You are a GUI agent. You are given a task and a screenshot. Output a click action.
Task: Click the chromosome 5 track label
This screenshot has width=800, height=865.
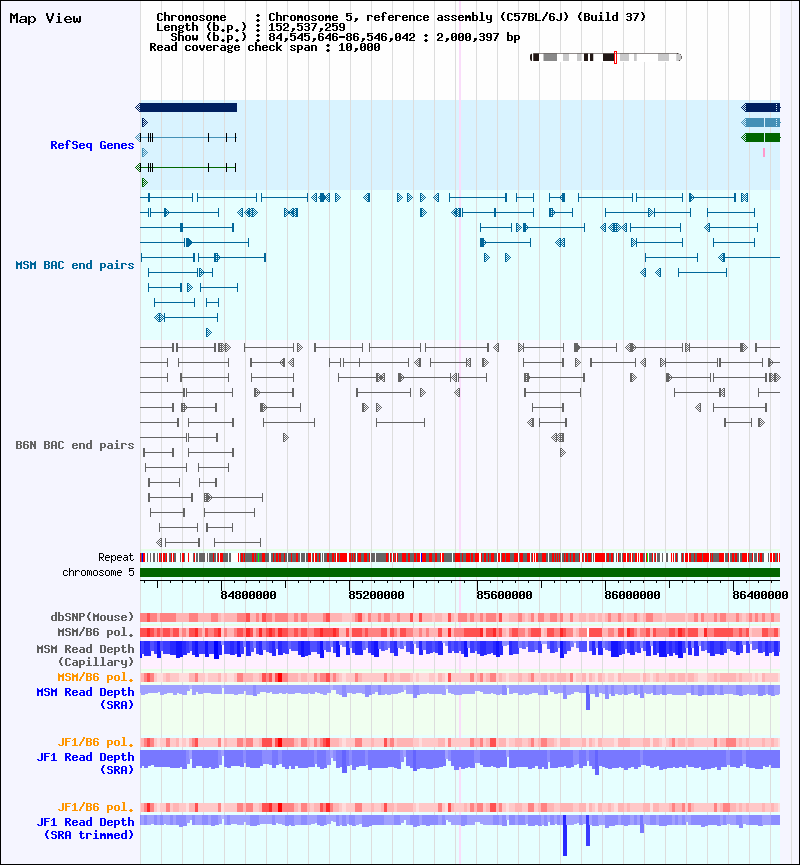point(98,572)
